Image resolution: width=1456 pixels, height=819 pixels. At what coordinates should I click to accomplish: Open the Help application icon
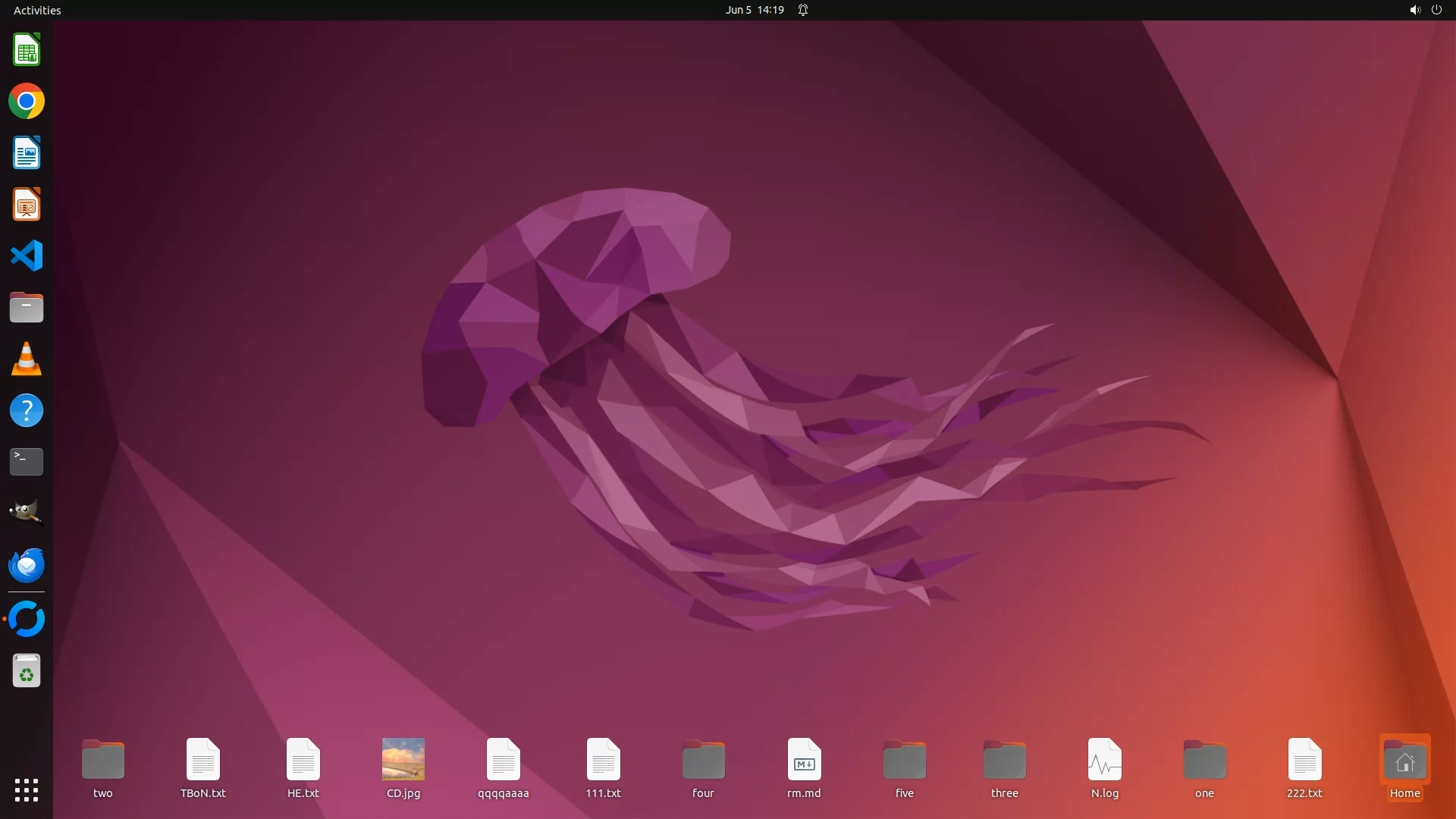point(27,410)
